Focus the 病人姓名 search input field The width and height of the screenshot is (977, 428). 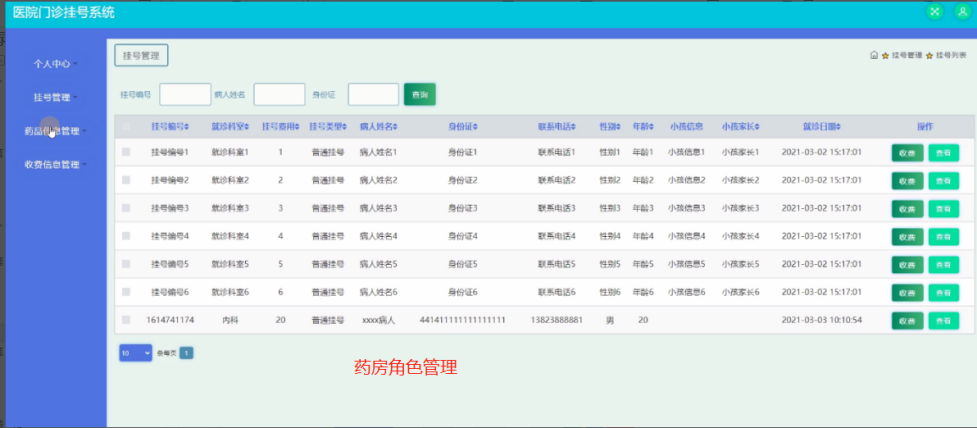pos(279,95)
